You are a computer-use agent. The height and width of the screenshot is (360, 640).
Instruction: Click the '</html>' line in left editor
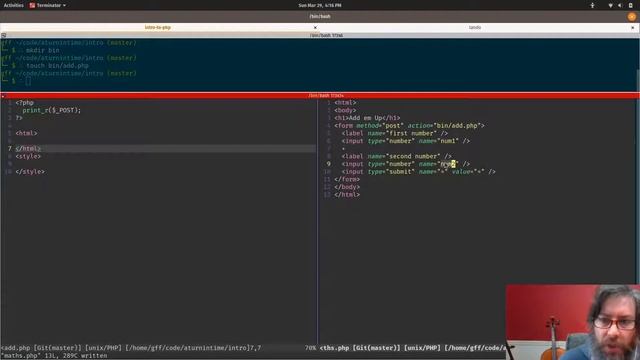click(28, 149)
